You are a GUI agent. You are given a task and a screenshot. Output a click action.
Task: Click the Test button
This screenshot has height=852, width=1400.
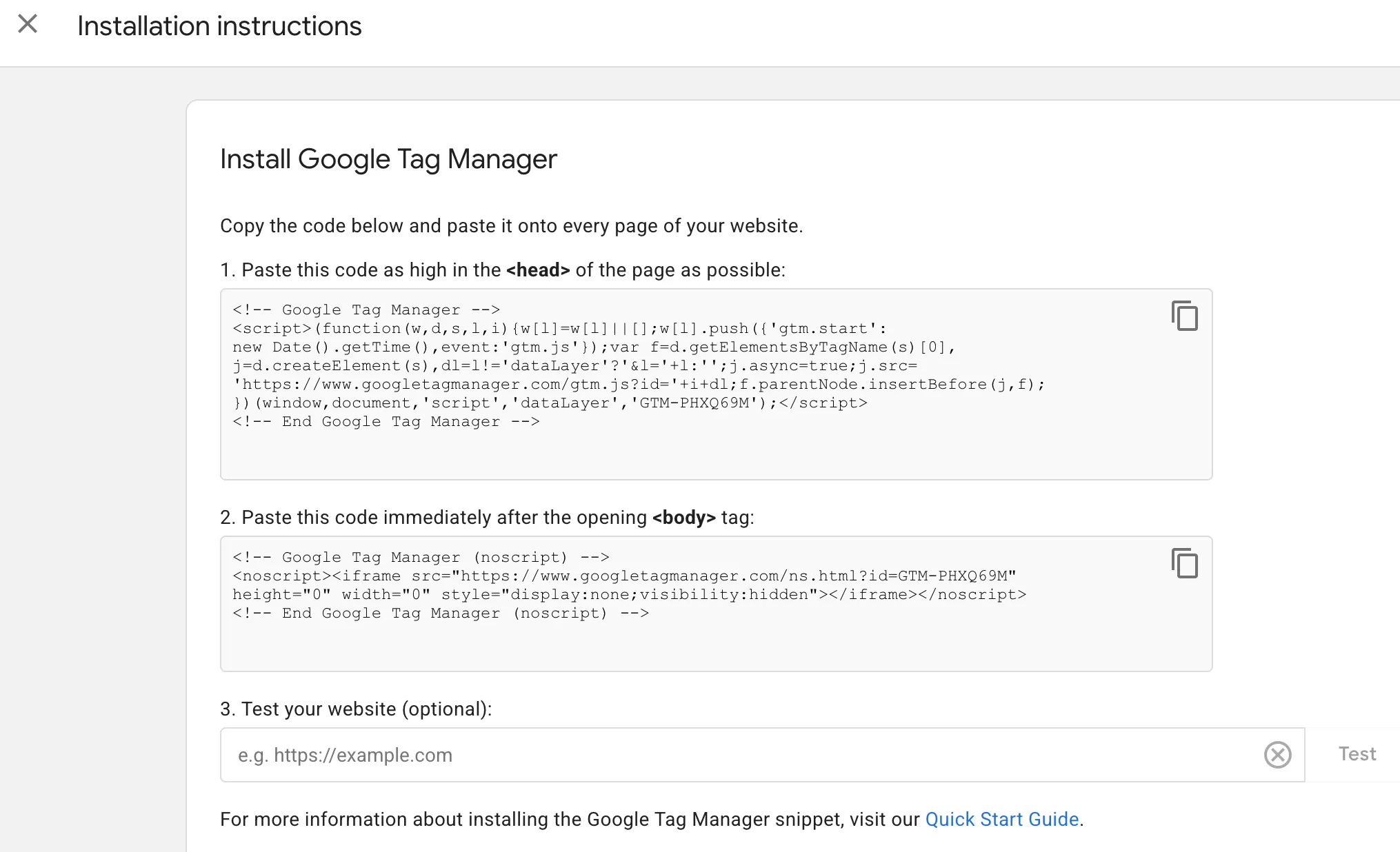point(1357,754)
